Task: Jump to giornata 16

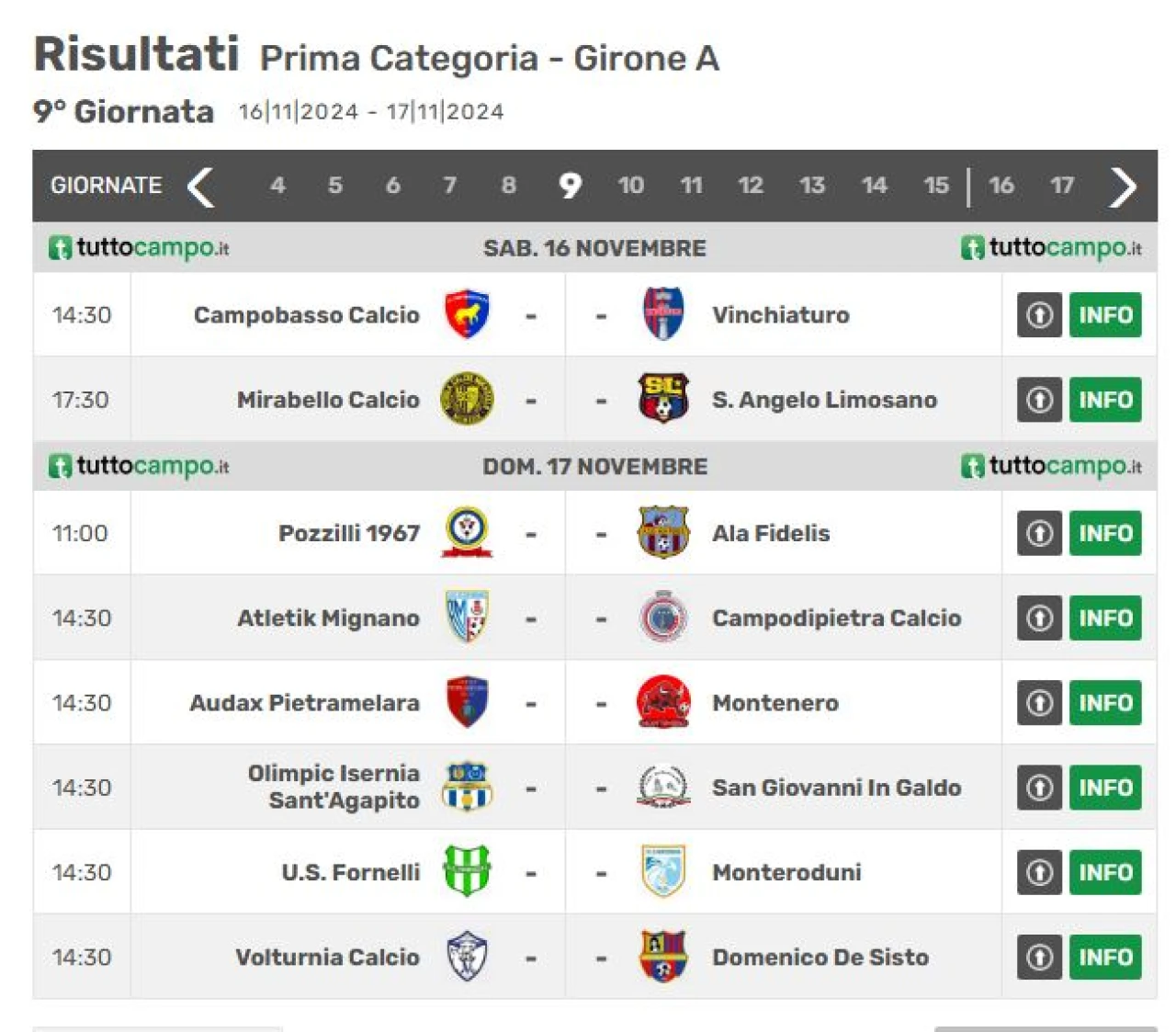Action: (x=1001, y=186)
